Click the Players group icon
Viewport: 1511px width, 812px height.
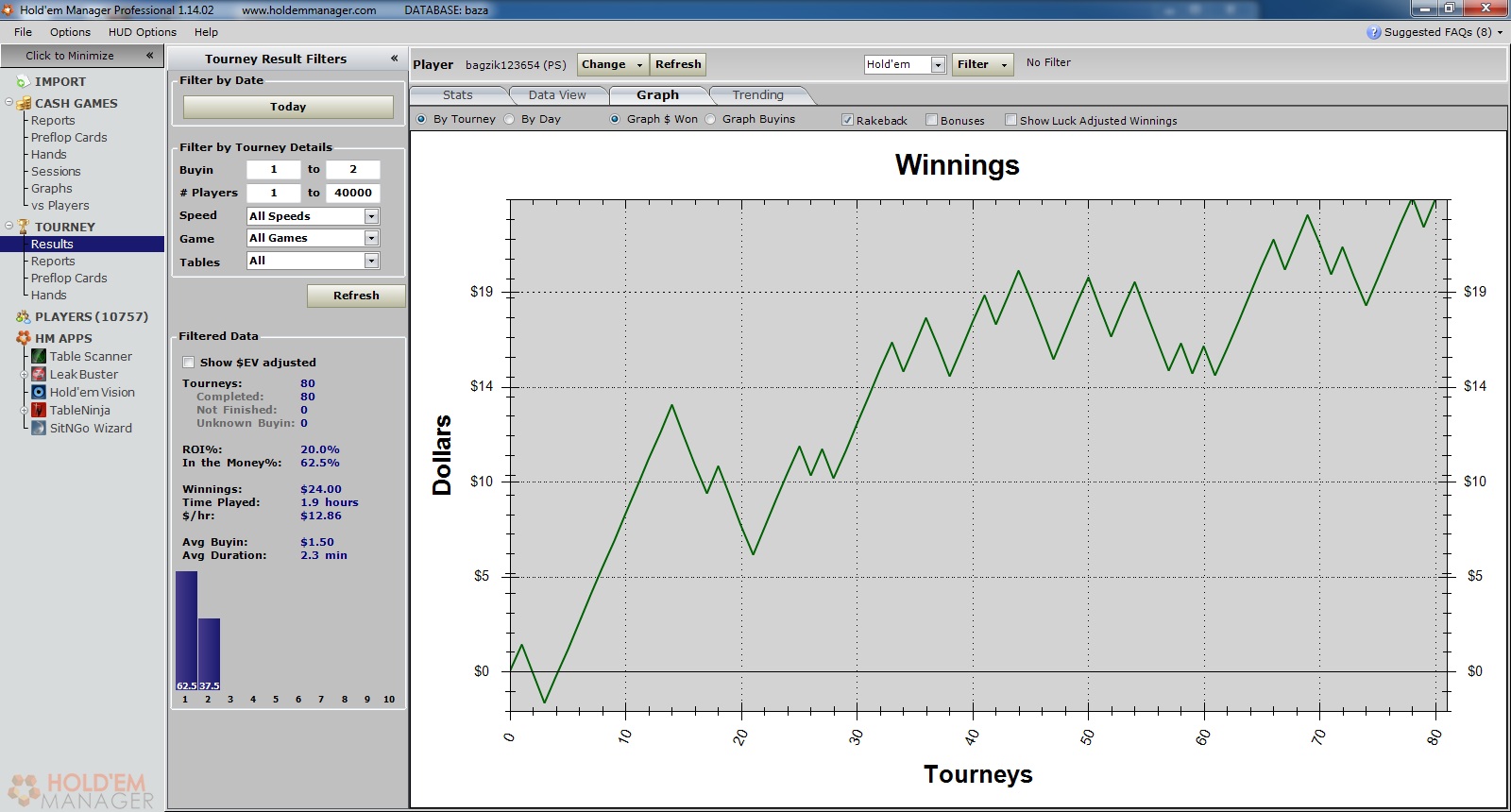pos(23,317)
